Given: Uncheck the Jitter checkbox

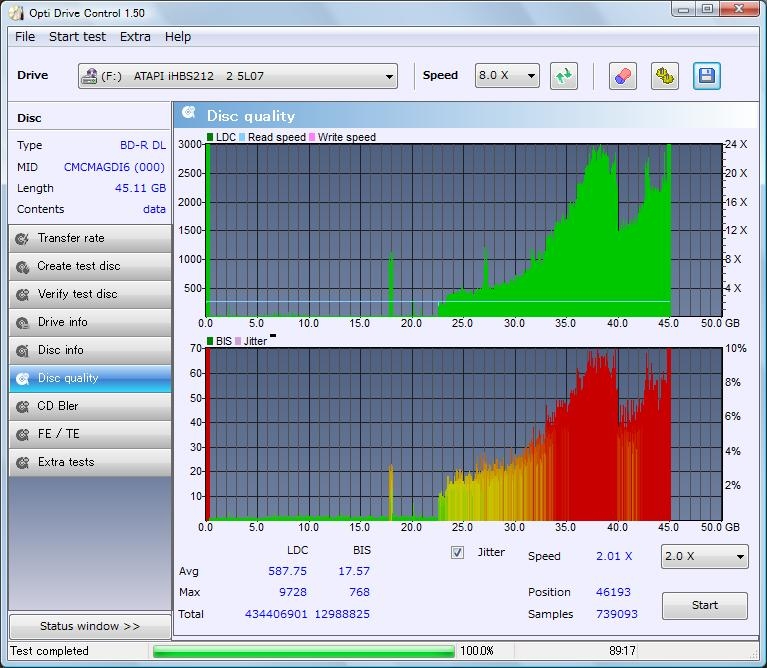Looking at the screenshot, I should click(x=458, y=552).
